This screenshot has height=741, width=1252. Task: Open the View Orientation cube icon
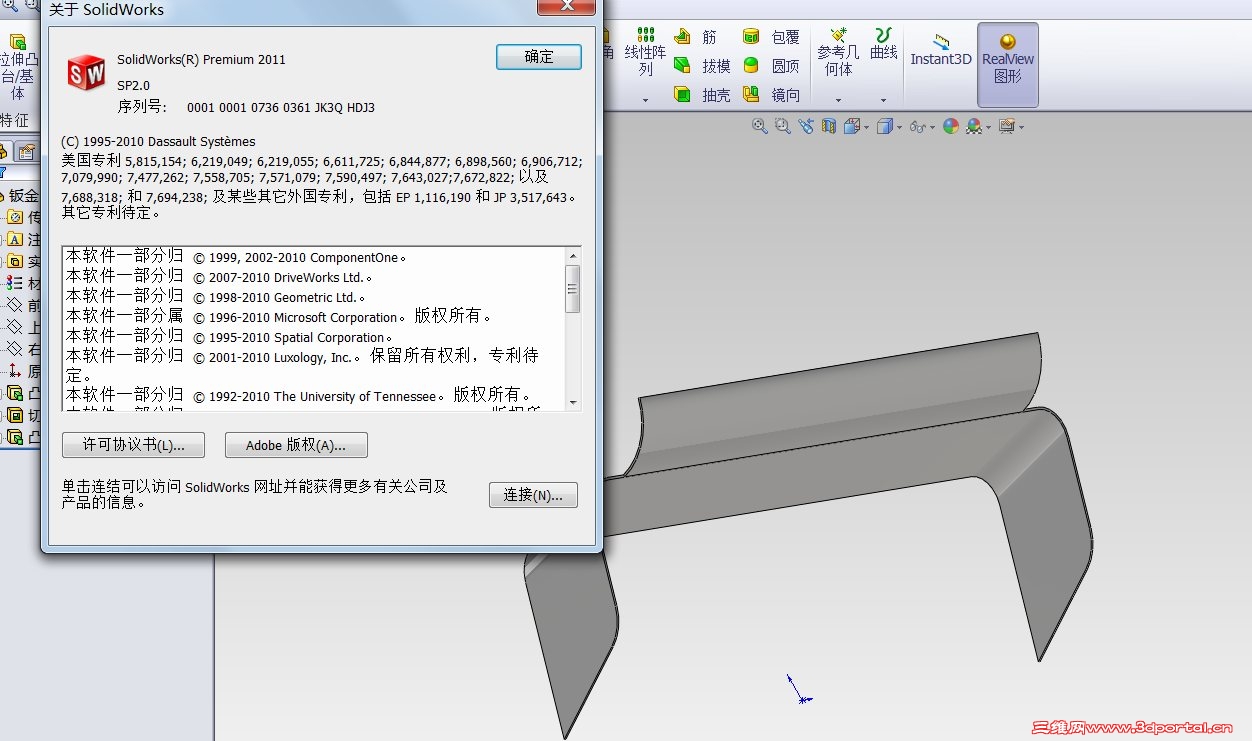pos(851,126)
